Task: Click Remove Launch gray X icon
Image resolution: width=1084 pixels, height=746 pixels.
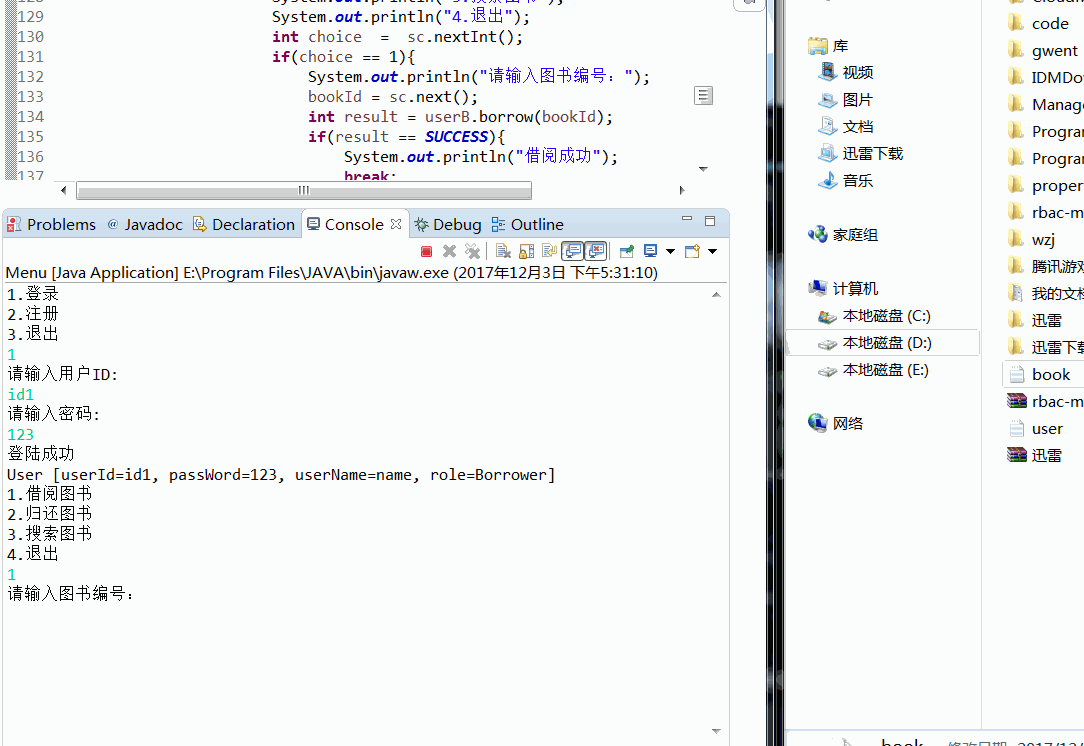Action: click(449, 252)
